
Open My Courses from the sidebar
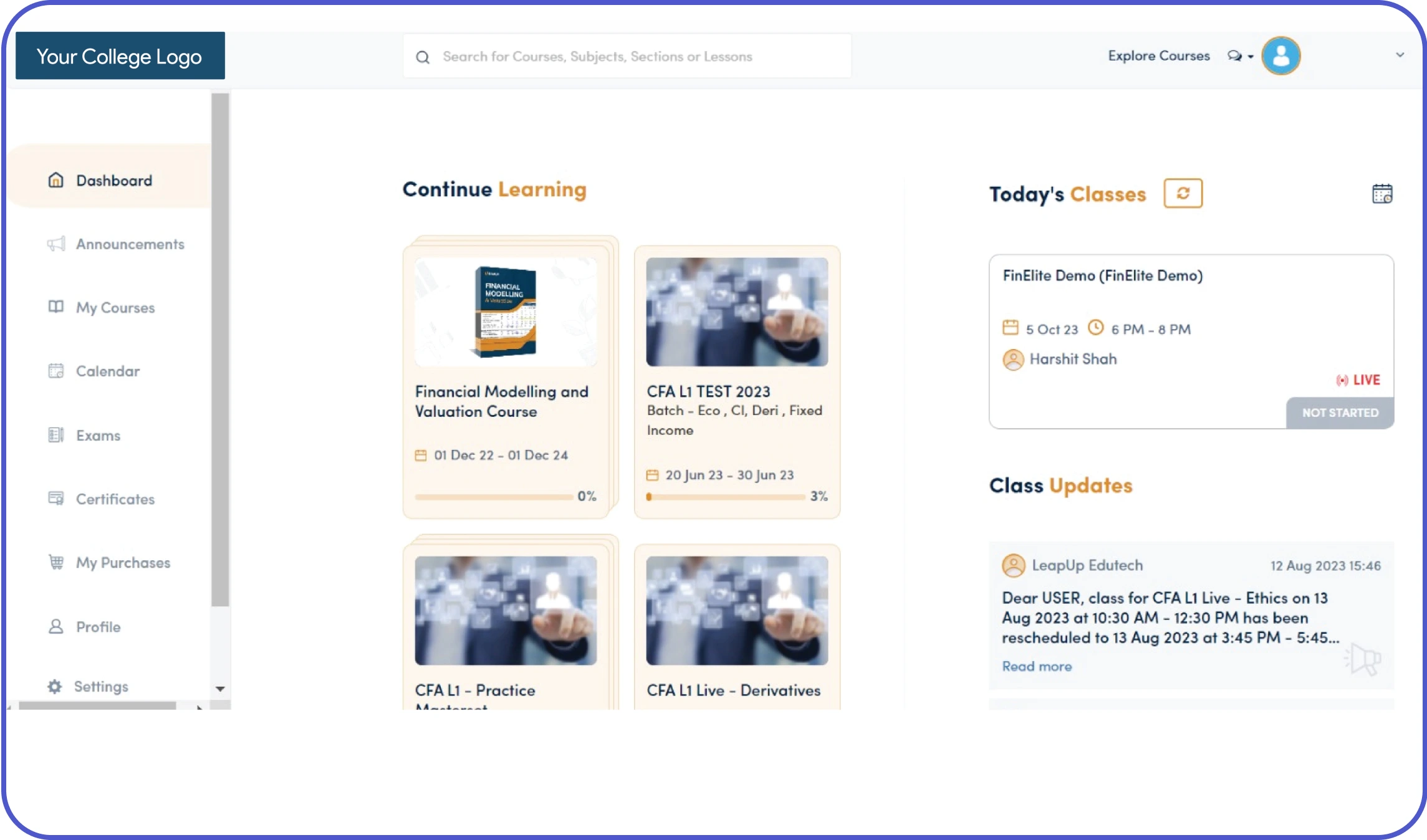[x=115, y=308]
